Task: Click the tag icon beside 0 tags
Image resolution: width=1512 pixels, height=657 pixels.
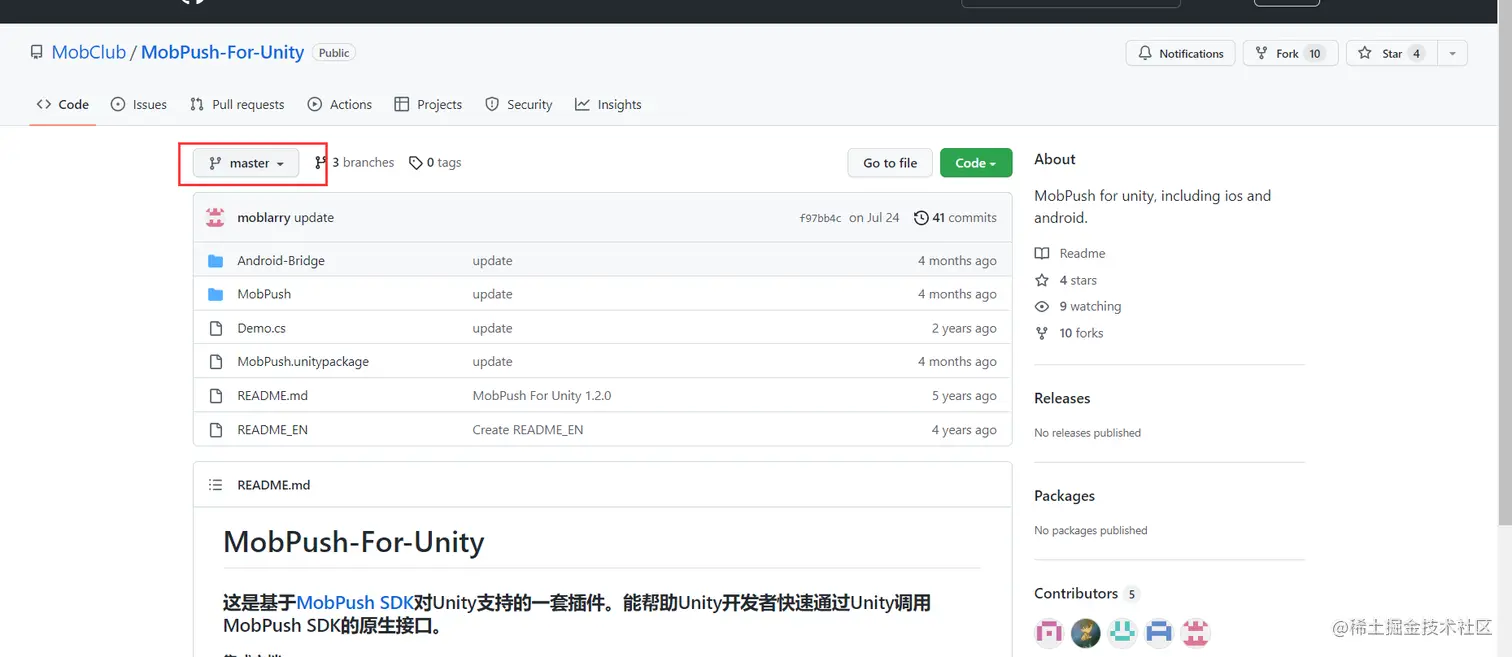Action: pos(416,163)
